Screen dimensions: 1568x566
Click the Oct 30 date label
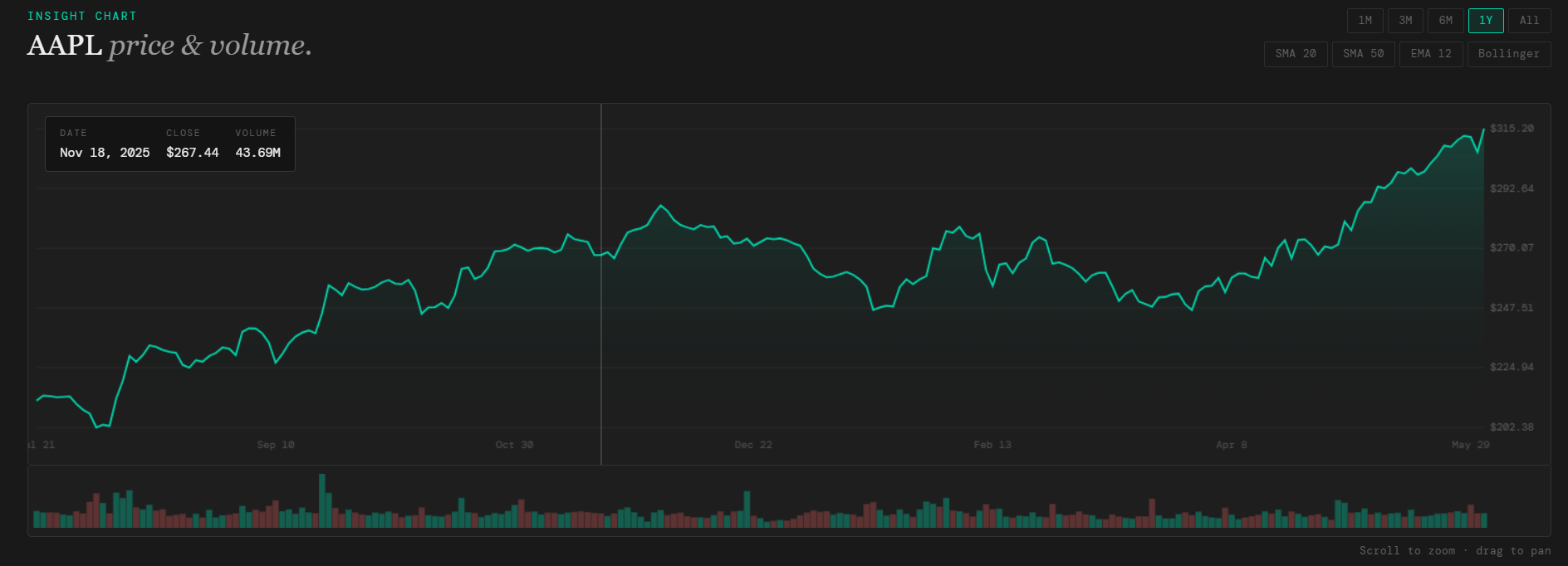pyautogui.click(x=515, y=445)
